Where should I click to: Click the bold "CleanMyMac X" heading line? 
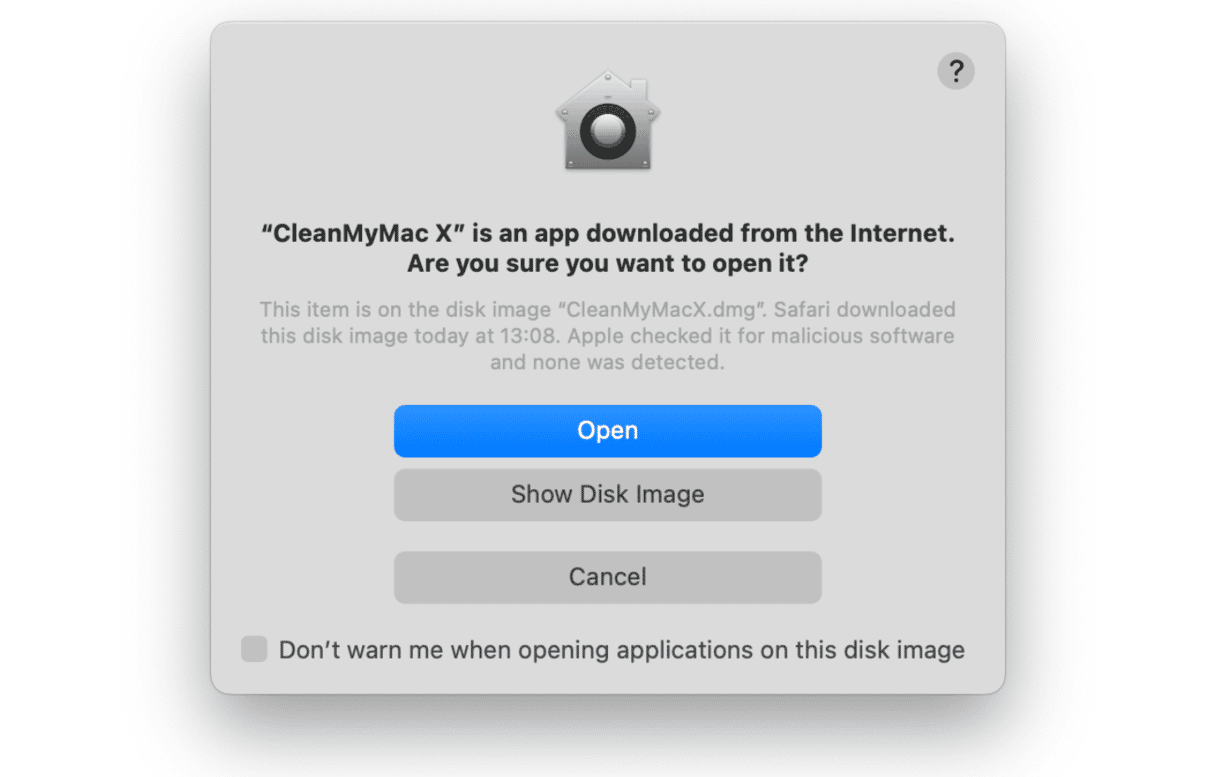[x=607, y=234]
